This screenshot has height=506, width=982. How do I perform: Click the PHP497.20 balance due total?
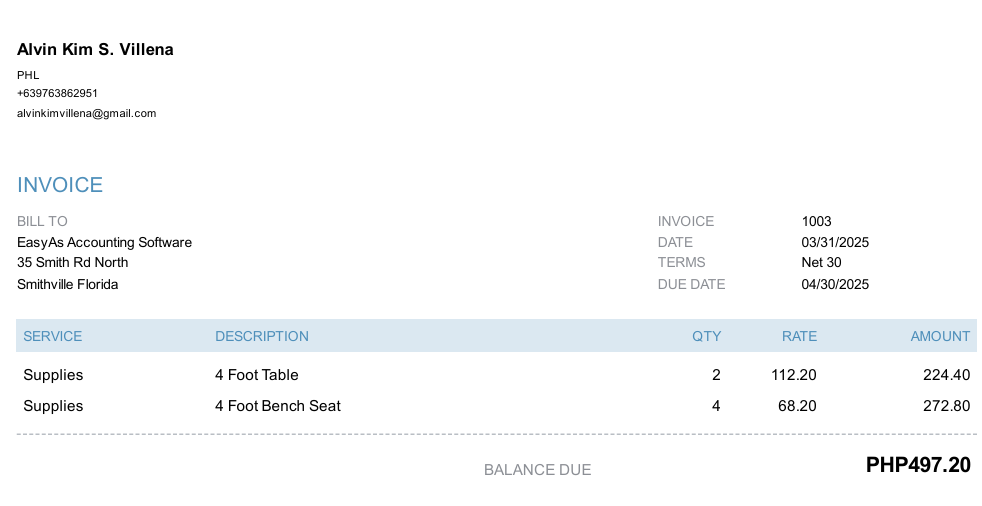click(918, 465)
